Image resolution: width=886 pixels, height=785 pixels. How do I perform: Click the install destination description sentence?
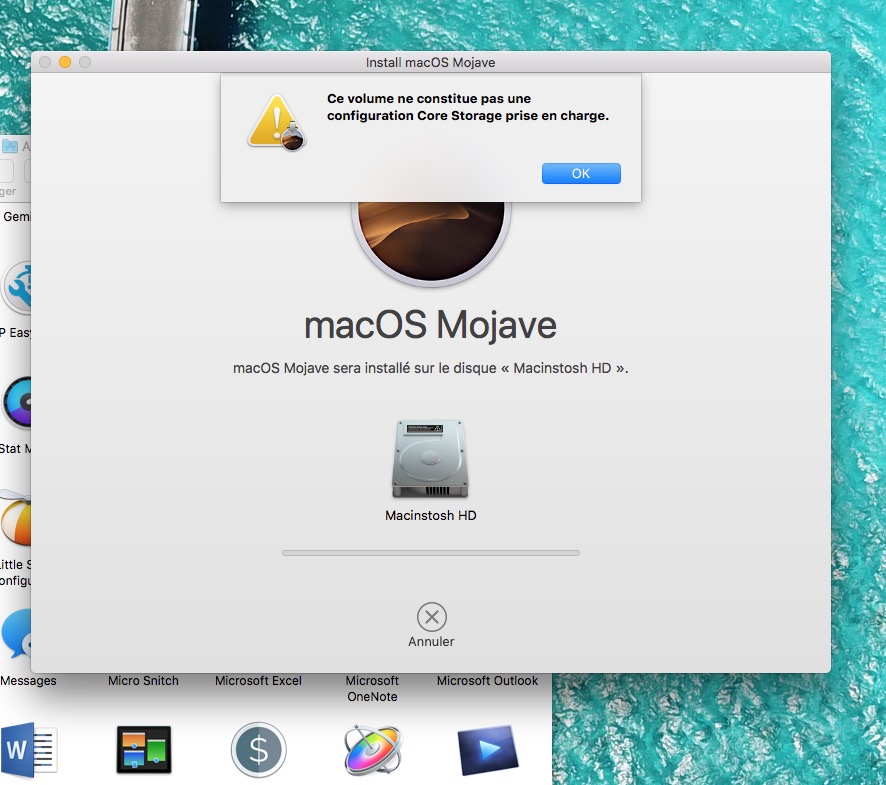click(431, 368)
